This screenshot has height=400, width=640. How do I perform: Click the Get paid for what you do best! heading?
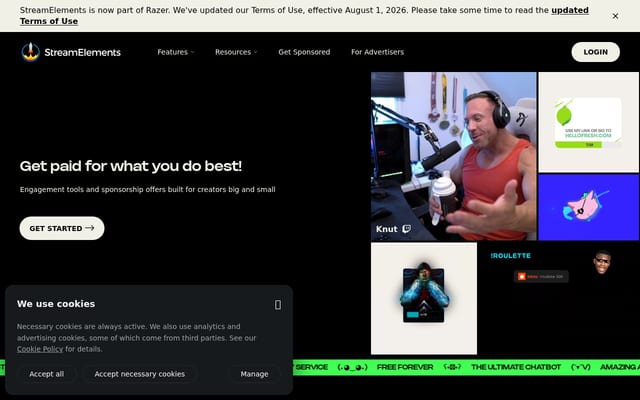coord(131,166)
